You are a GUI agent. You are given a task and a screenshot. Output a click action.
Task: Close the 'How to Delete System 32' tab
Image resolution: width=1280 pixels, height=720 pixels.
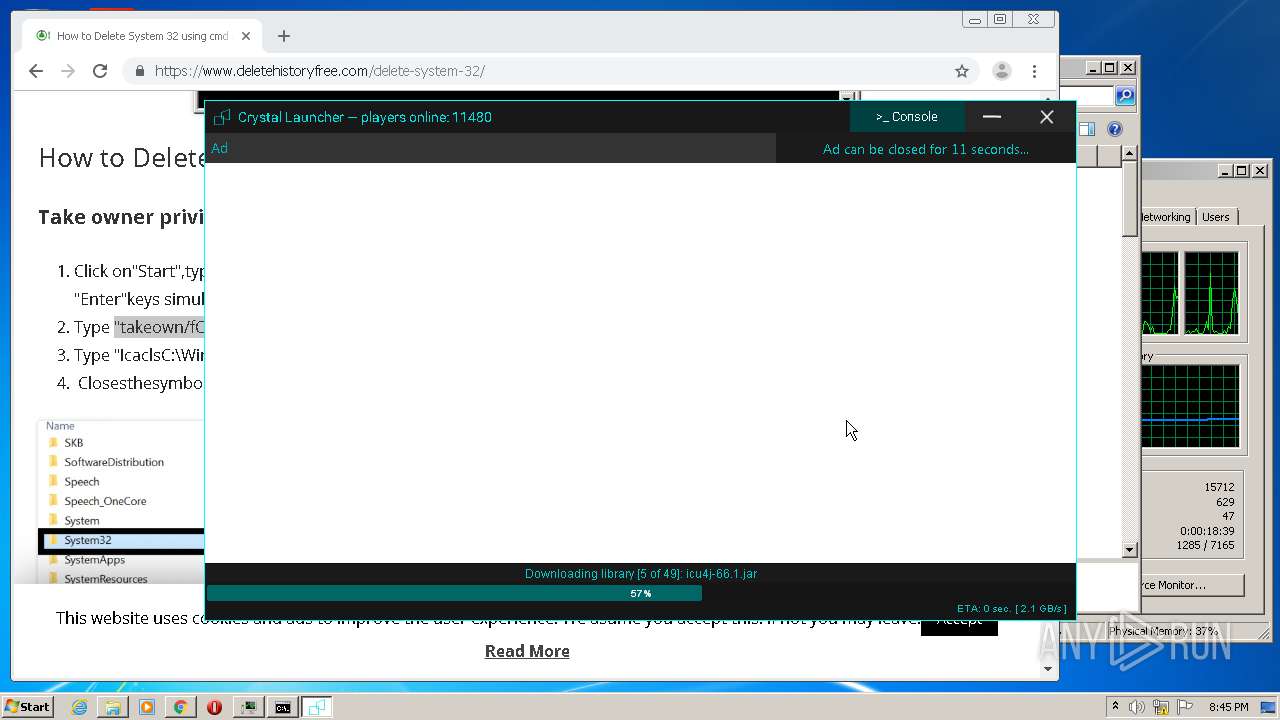[x=246, y=36]
